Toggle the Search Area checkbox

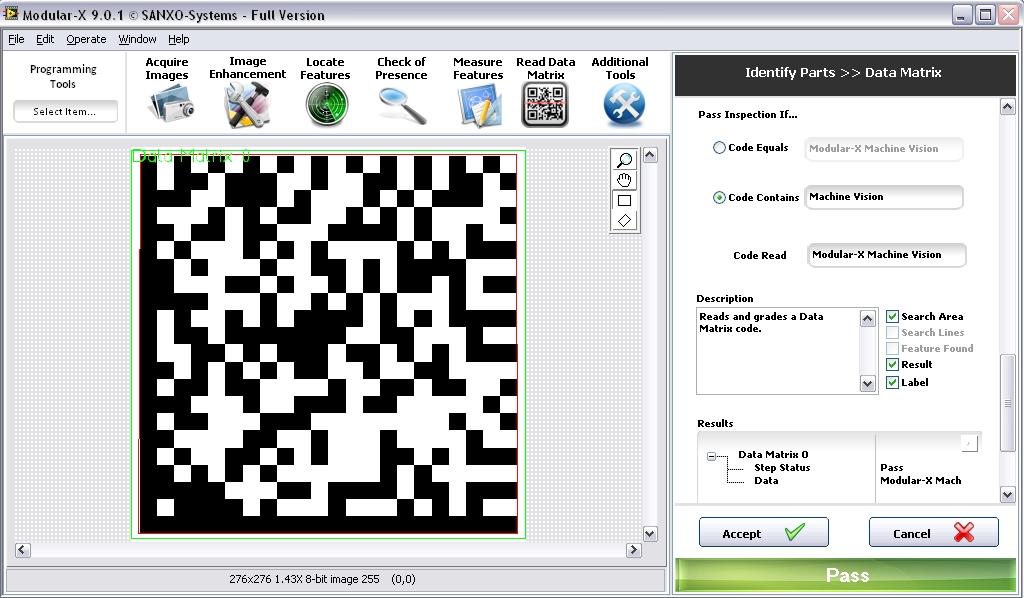(x=893, y=317)
